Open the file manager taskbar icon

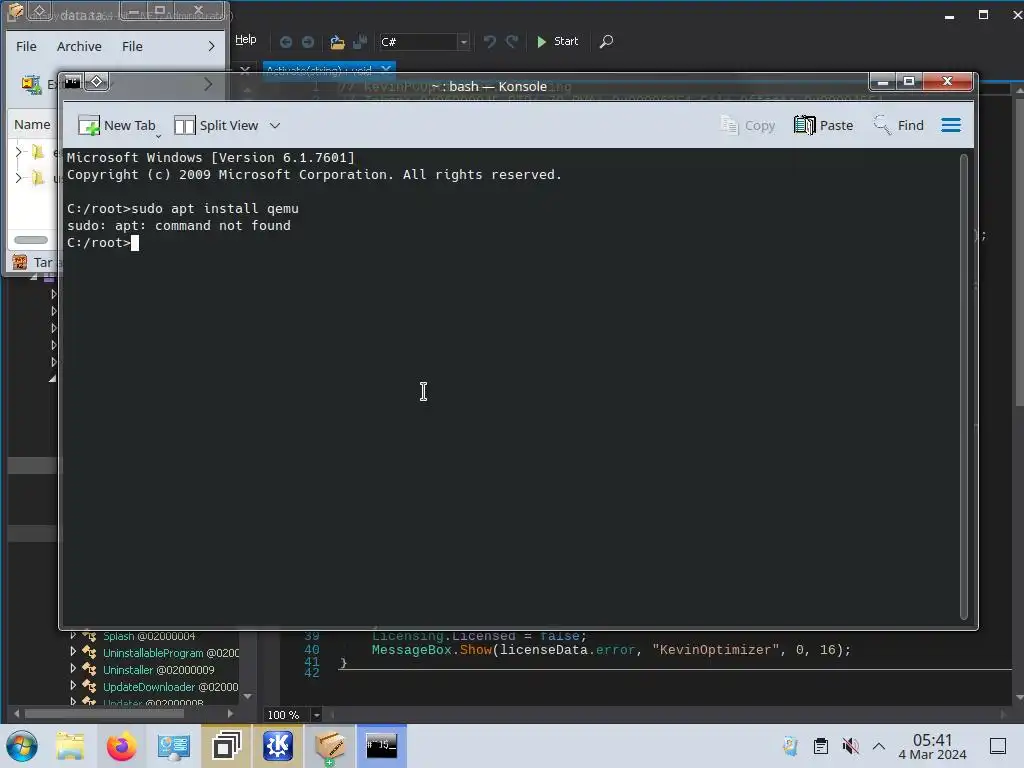click(x=70, y=746)
